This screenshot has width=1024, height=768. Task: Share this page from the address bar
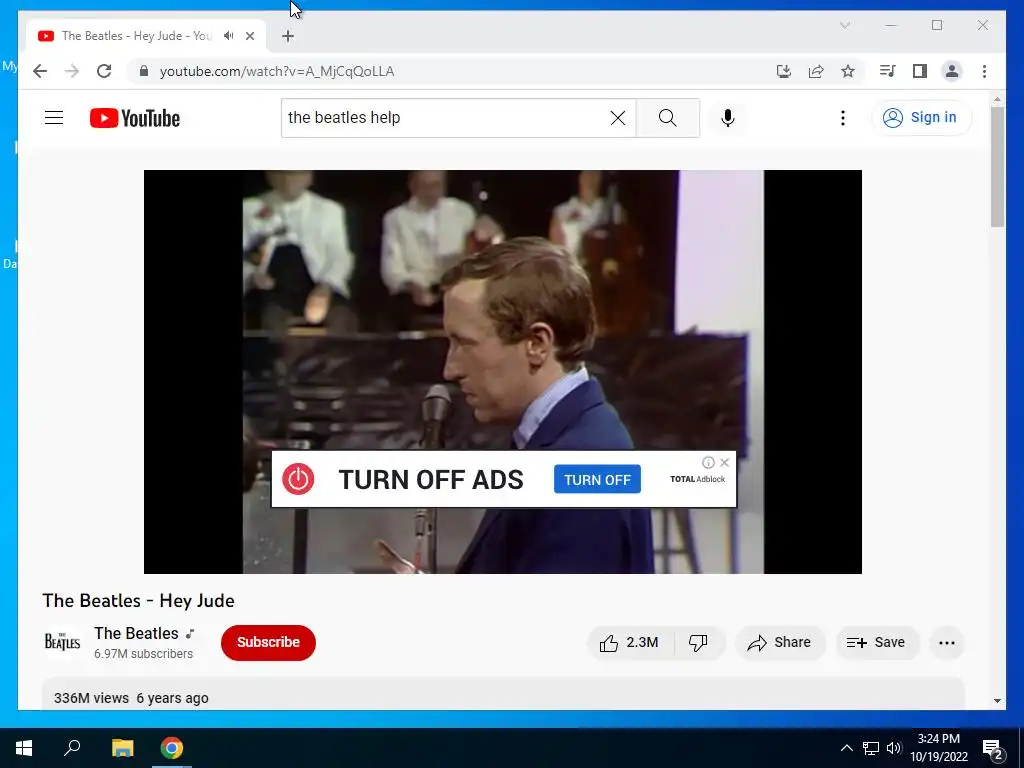(x=816, y=71)
